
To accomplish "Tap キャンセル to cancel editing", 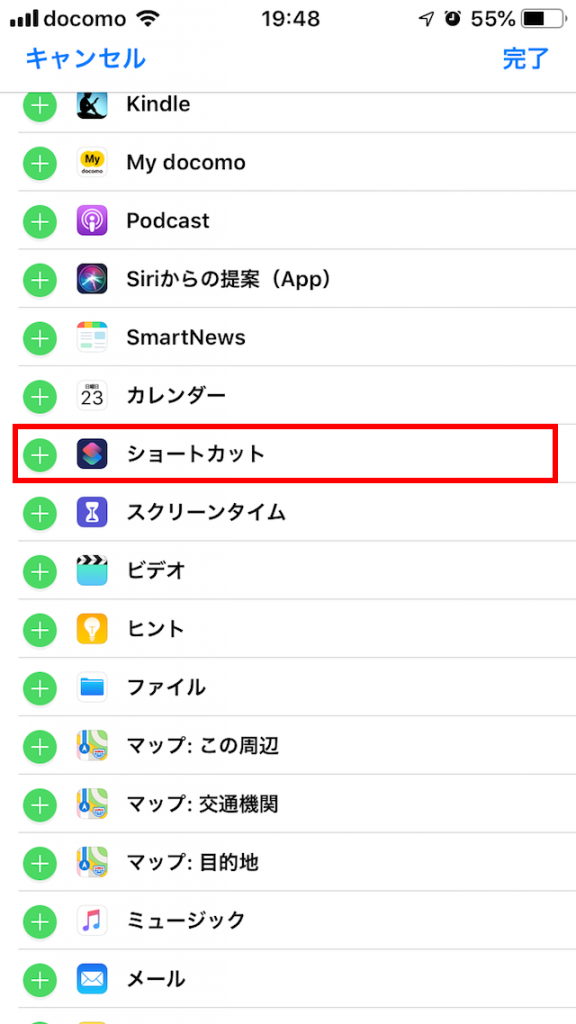I will point(85,59).
